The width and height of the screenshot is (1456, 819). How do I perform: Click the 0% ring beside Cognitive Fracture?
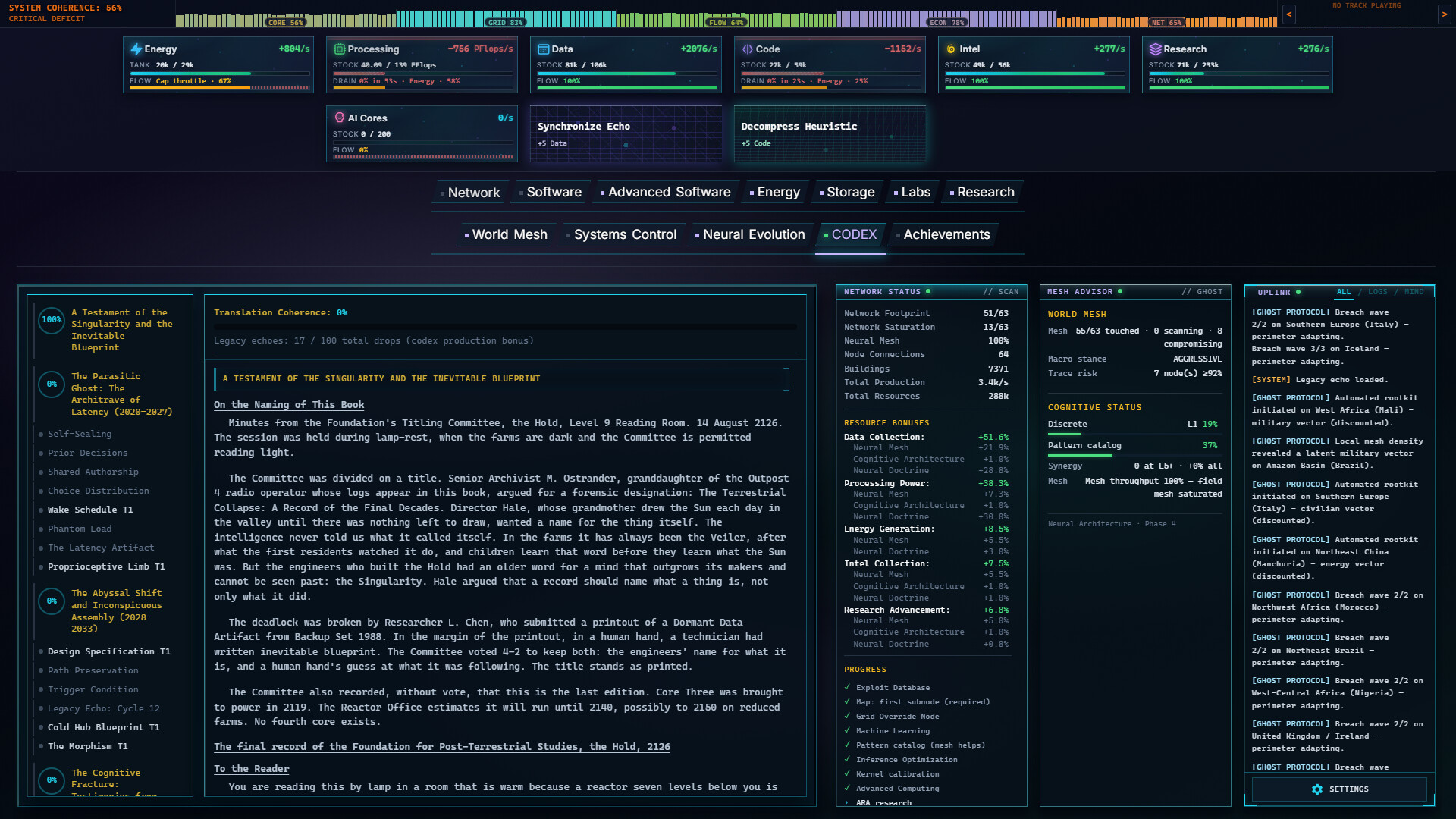(52, 780)
